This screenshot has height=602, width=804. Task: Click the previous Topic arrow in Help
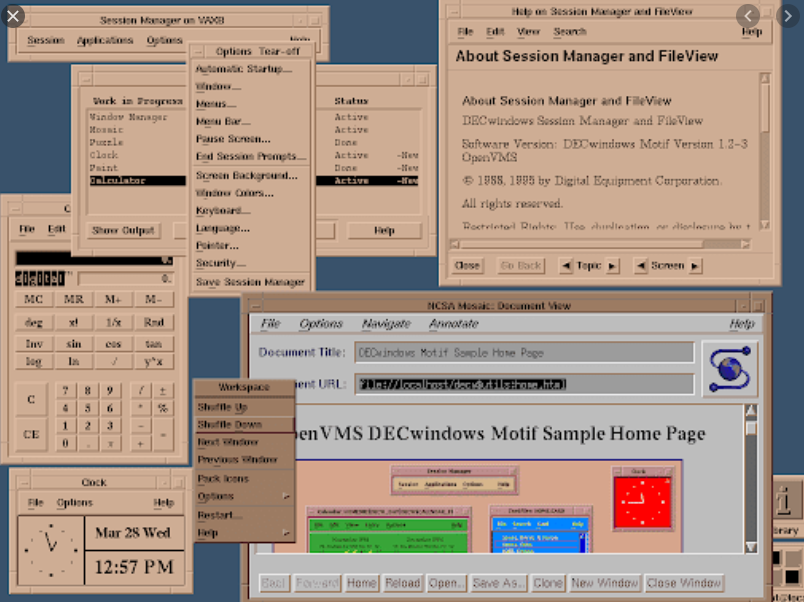[566, 266]
